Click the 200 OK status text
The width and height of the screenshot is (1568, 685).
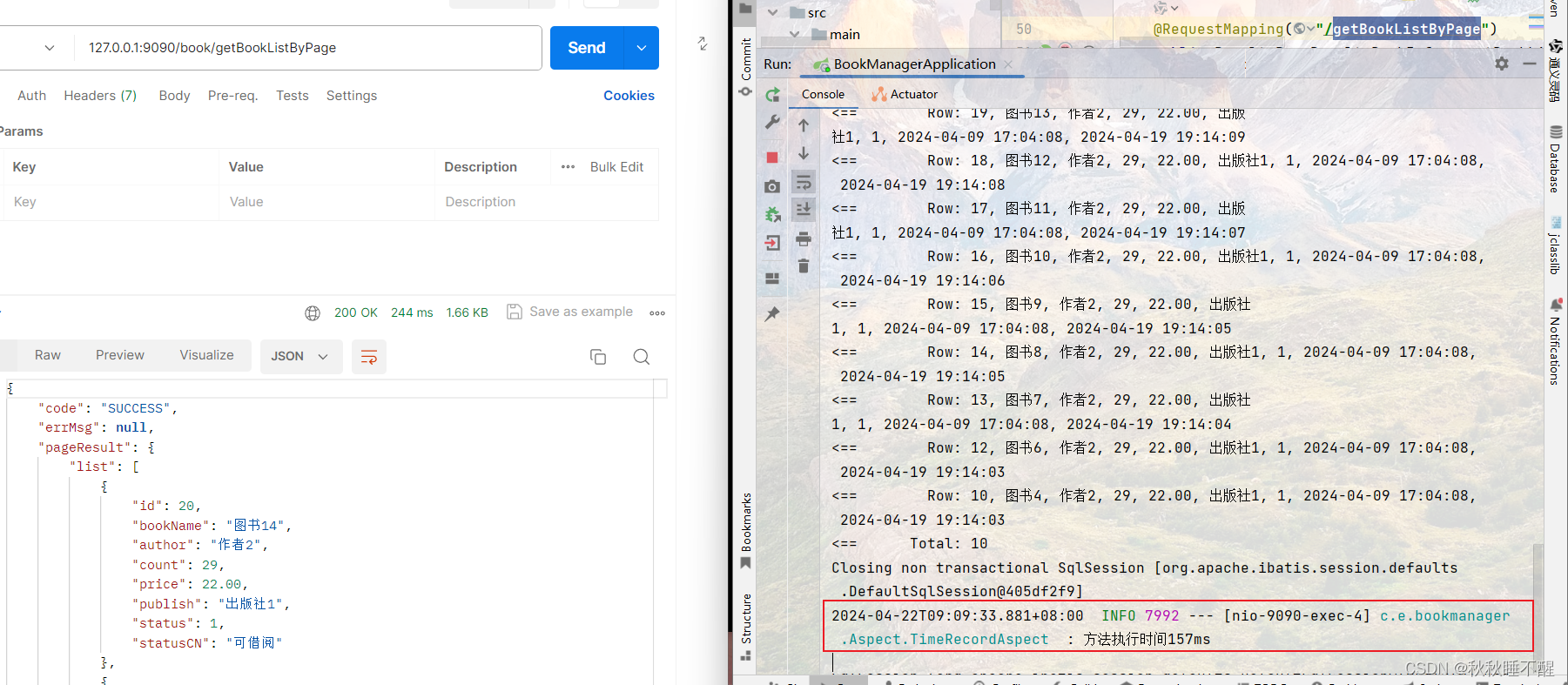point(356,312)
